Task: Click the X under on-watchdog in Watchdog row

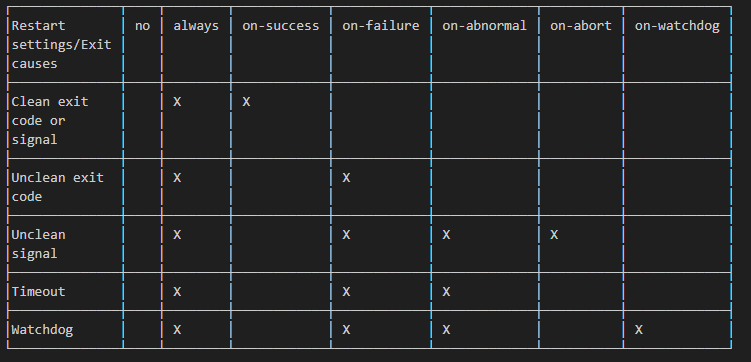Action: tap(639, 330)
